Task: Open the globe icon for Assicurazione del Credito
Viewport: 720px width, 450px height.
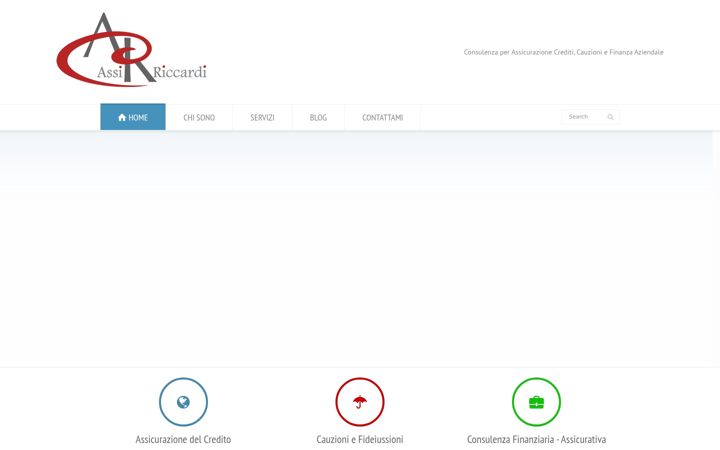Action: pos(183,402)
